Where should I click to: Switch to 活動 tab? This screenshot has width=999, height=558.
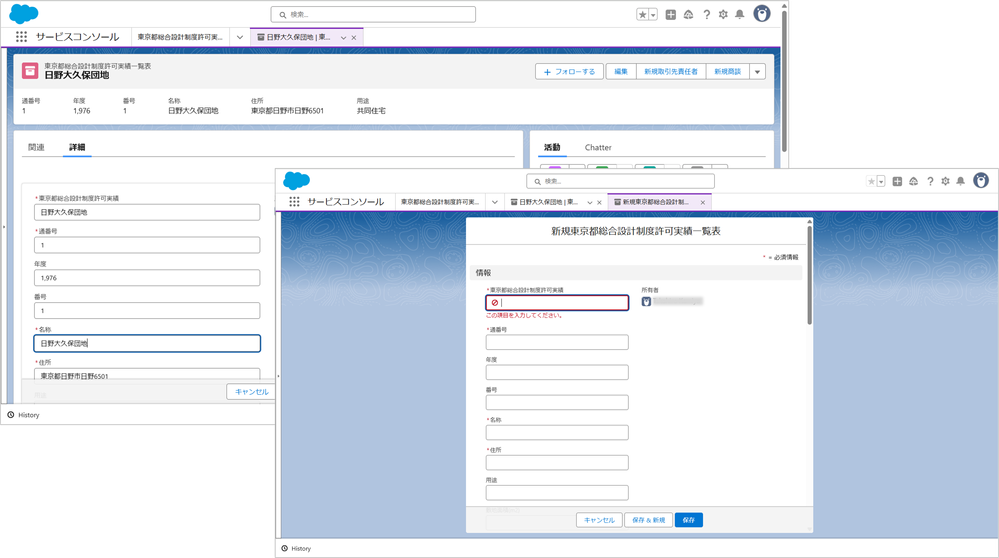552,147
